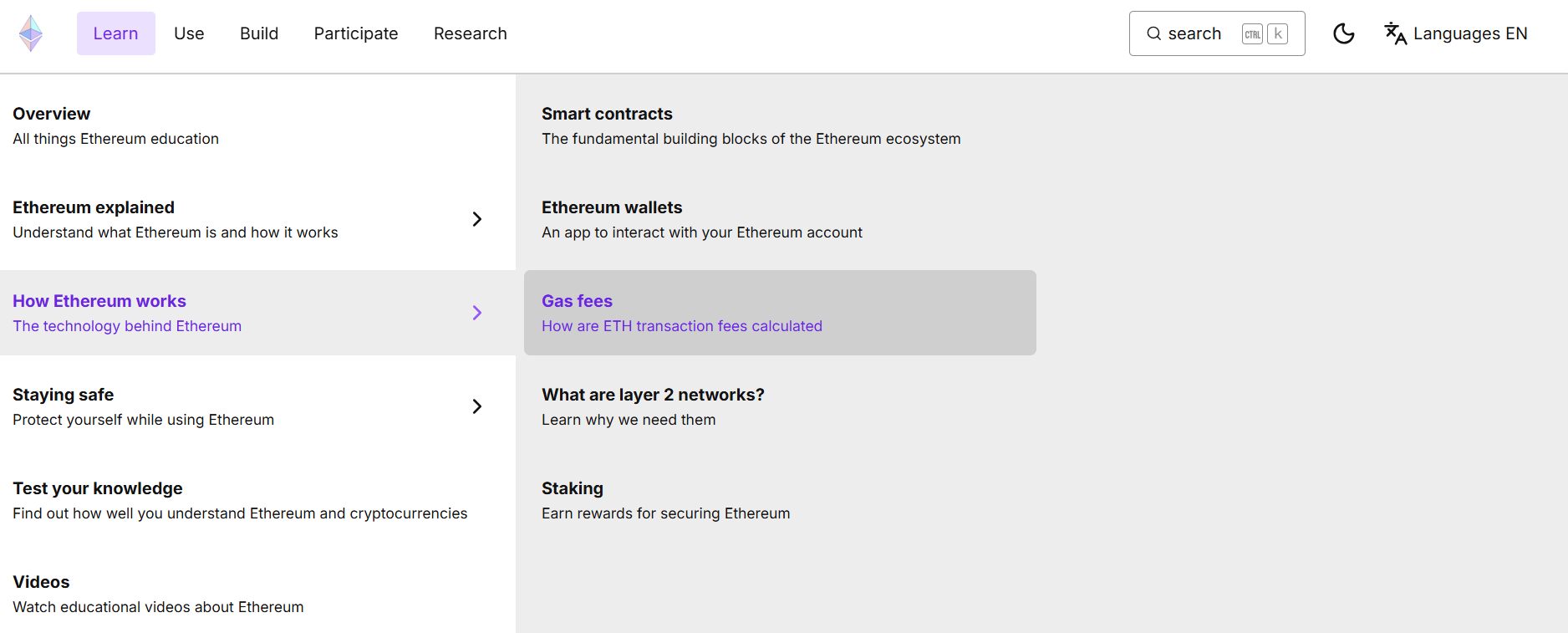Viewport: 1568px width, 633px height.
Task: Expand the Ethereum explained chevron
Action: pyautogui.click(x=477, y=219)
